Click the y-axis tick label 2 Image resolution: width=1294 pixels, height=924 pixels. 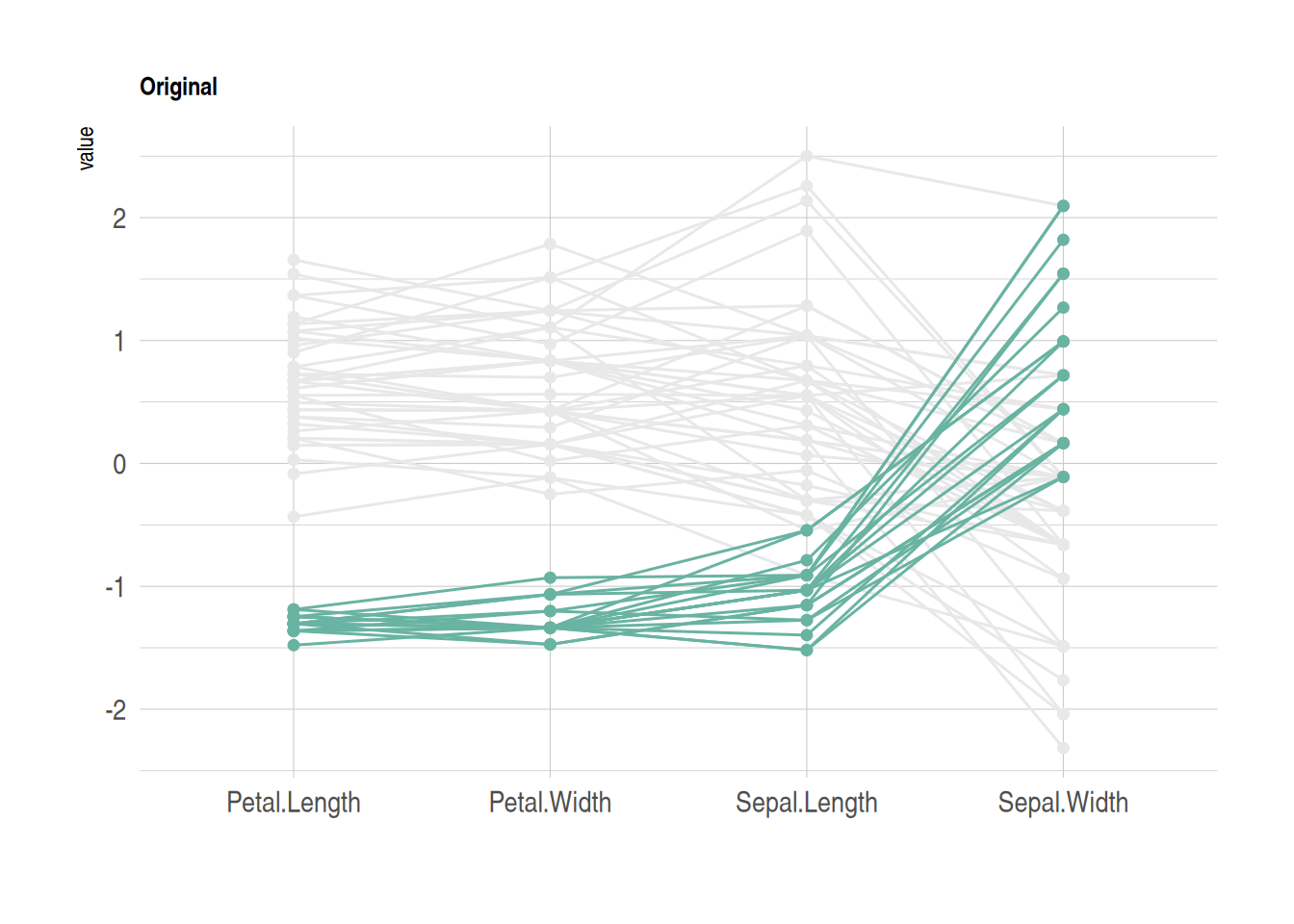point(119,218)
